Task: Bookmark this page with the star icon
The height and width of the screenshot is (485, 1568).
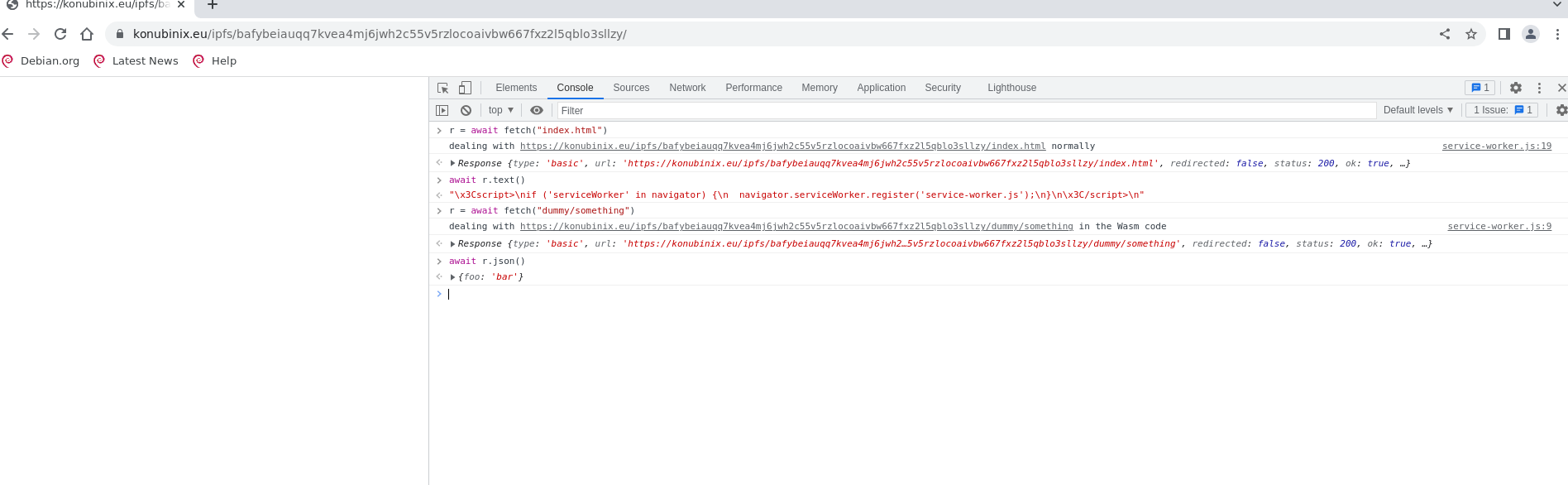Action: coord(1470,34)
